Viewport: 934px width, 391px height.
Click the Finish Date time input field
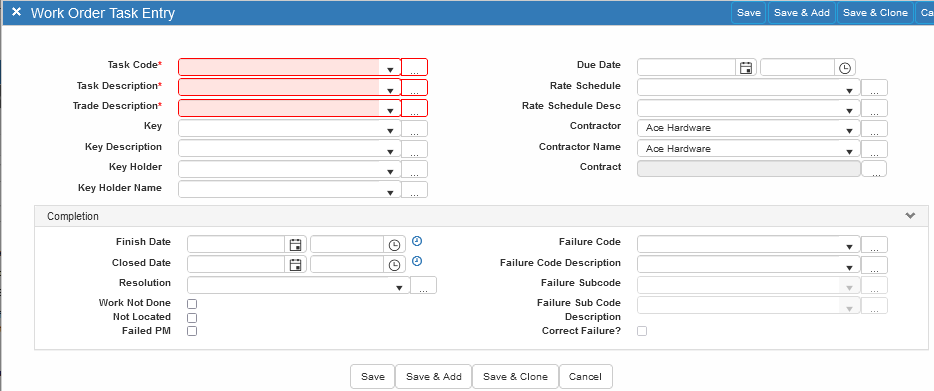348,244
